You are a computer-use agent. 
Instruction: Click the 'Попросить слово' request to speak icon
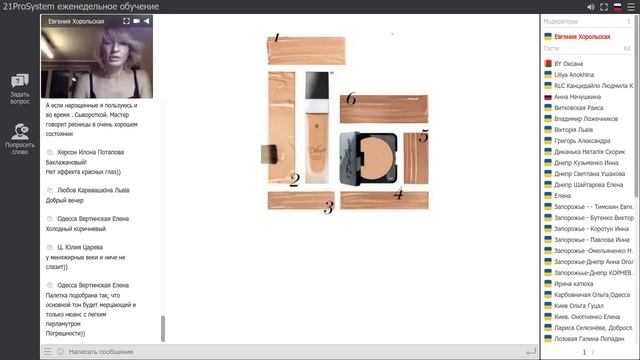pos(20,131)
